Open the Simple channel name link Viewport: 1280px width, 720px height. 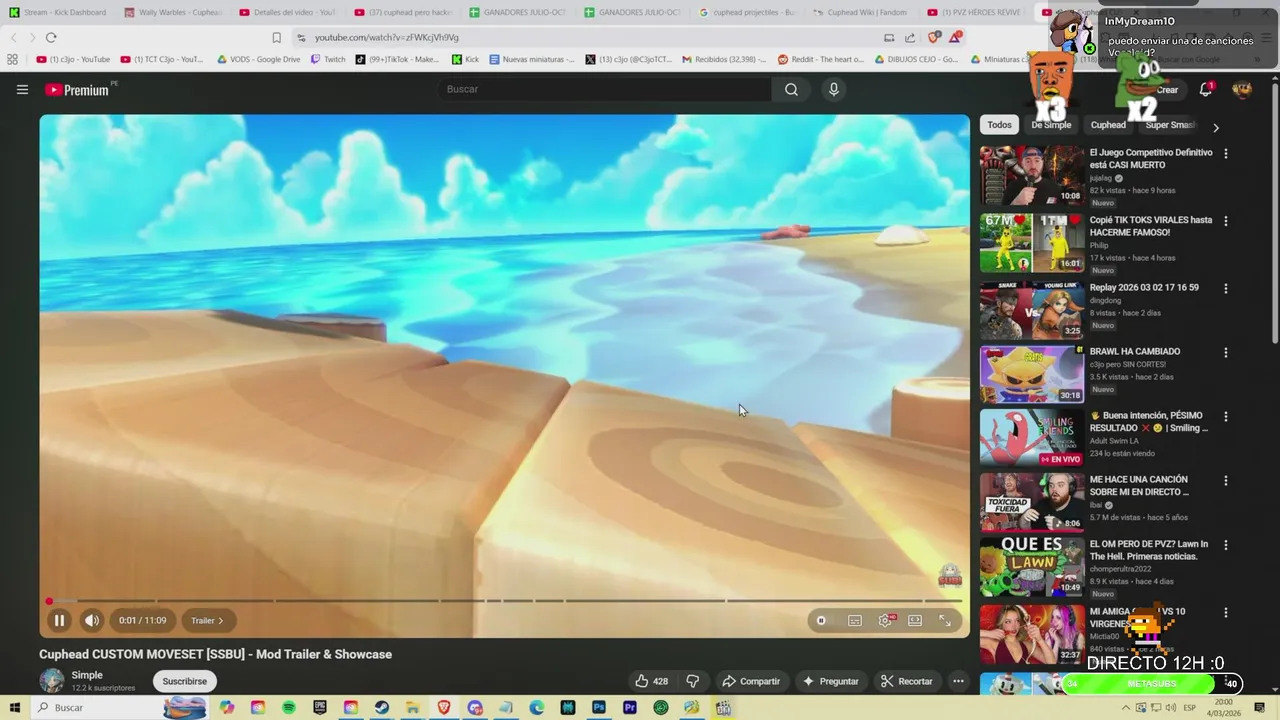pyautogui.click(x=87, y=675)
